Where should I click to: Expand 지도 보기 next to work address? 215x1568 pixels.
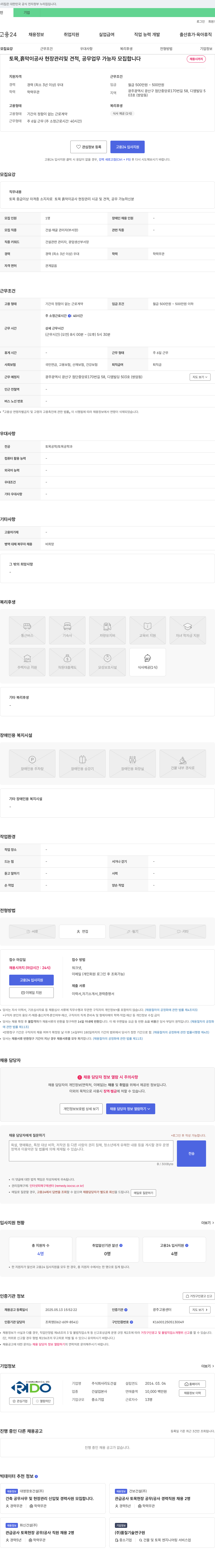pyautogui.click(x=200, y=377)
